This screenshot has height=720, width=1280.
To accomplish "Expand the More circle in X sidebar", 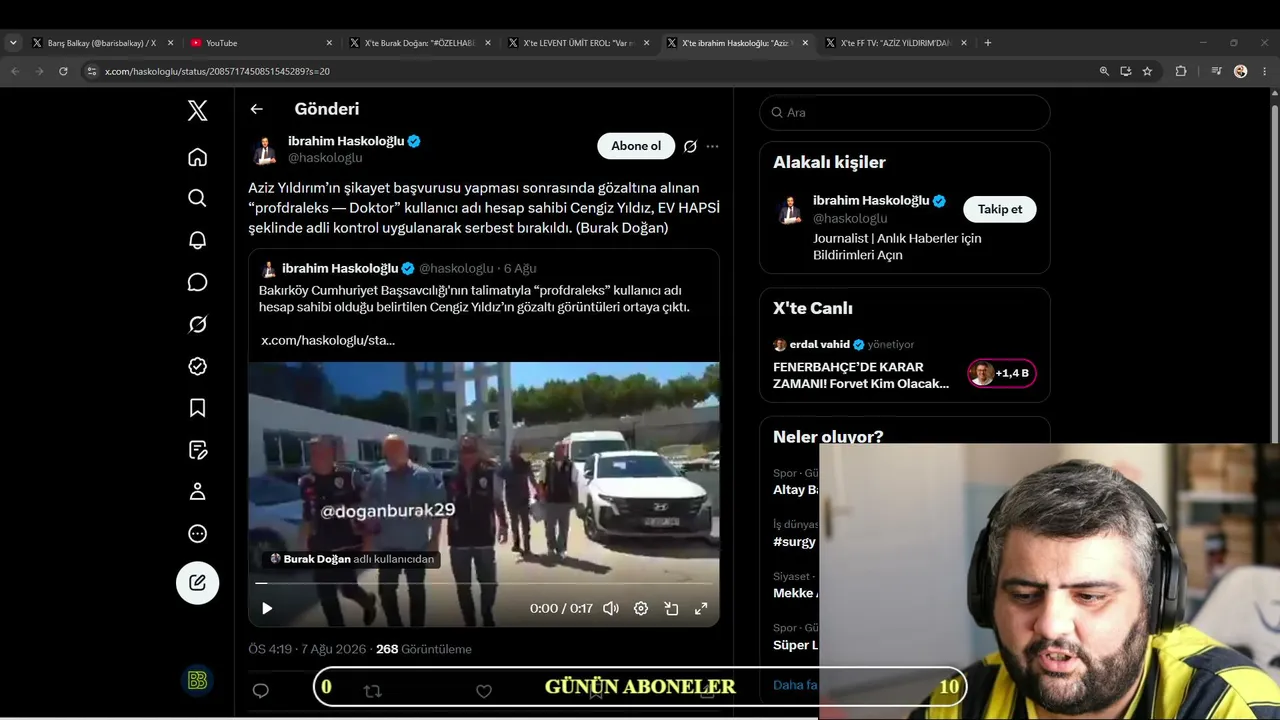I will [198, 533].
